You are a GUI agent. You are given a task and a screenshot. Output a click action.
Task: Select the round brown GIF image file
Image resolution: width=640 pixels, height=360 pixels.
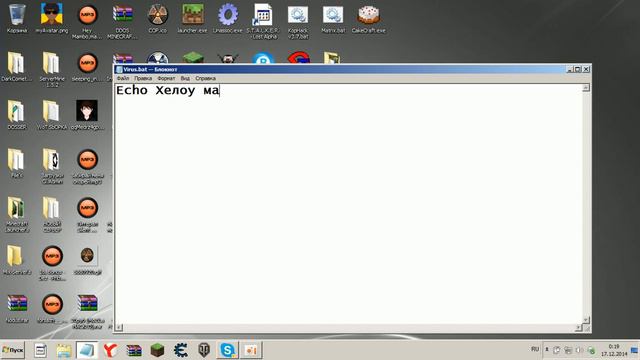click(87, 260)
